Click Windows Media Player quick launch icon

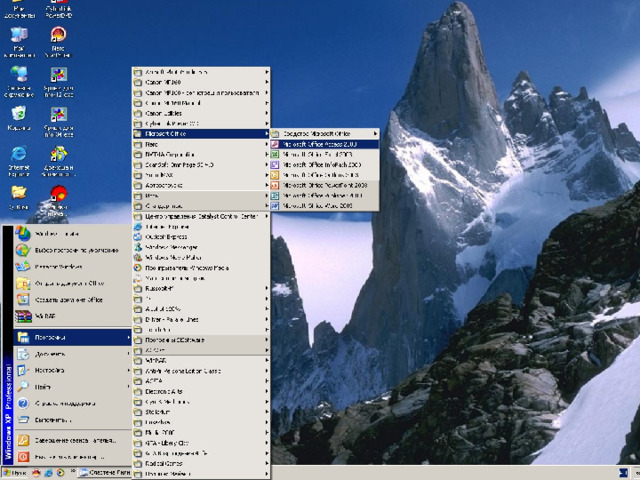(60, 473)
